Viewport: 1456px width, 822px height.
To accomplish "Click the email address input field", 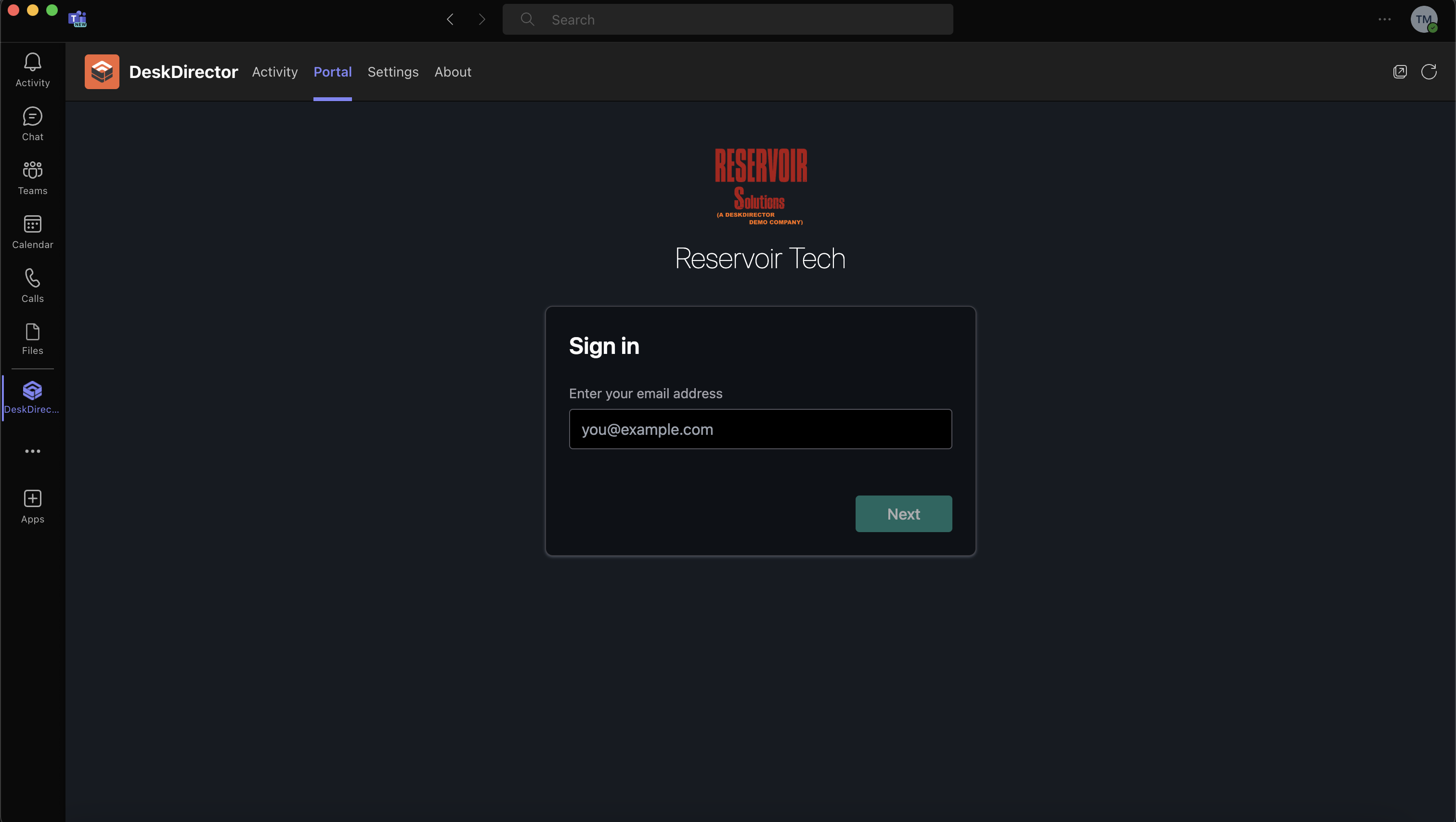I will pyautogui.click(x=760, y=429).
